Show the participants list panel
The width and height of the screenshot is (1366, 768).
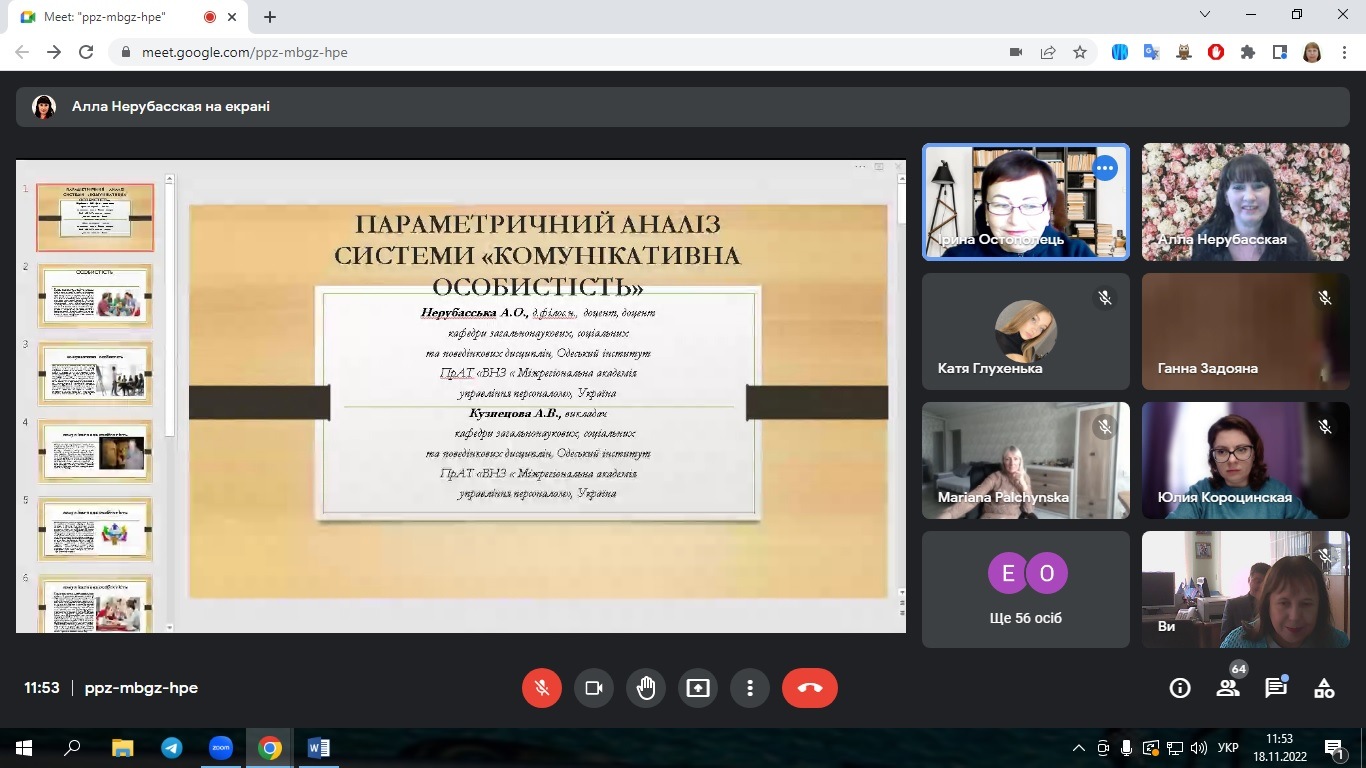(x=1228, y=688)
